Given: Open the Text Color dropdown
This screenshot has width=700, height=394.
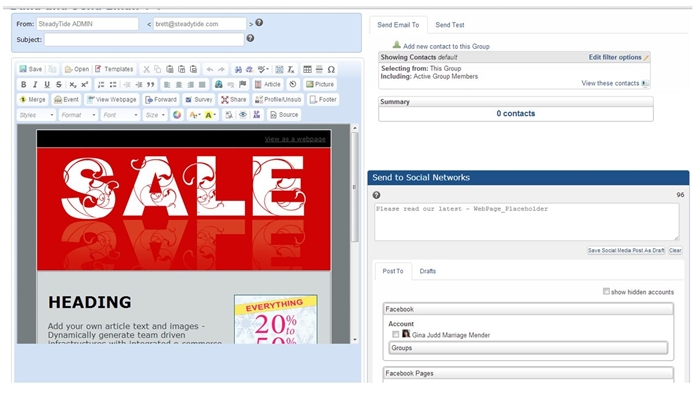Looking at the screenshot, I should [x=195, y=115].
